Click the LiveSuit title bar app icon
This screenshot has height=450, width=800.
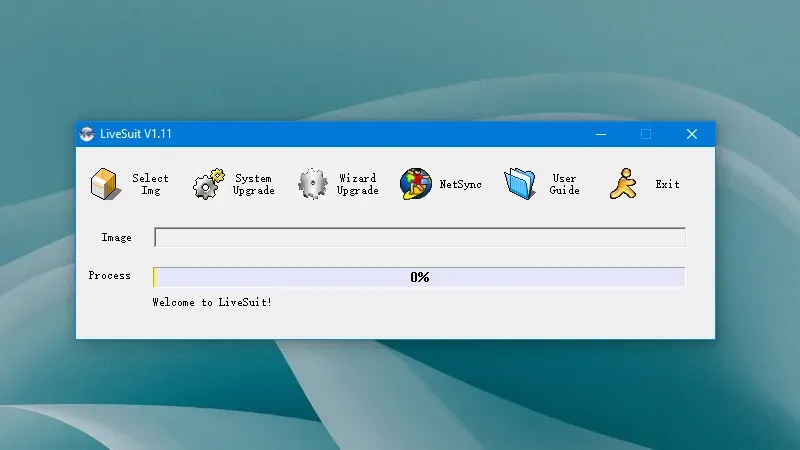click(x=87, y=134)
